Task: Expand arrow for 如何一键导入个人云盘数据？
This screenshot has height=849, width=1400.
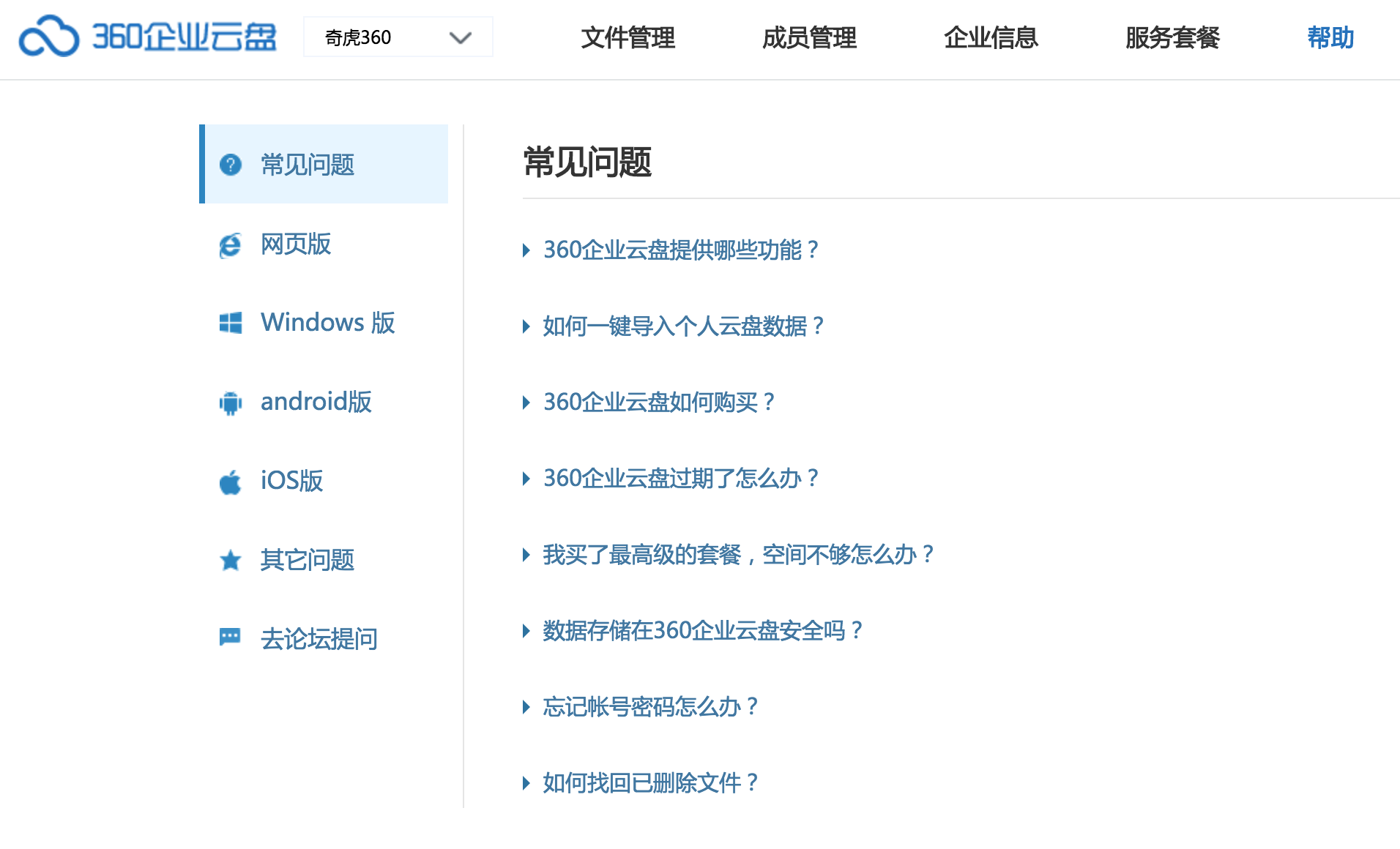Action: click(x=526, y=326)
